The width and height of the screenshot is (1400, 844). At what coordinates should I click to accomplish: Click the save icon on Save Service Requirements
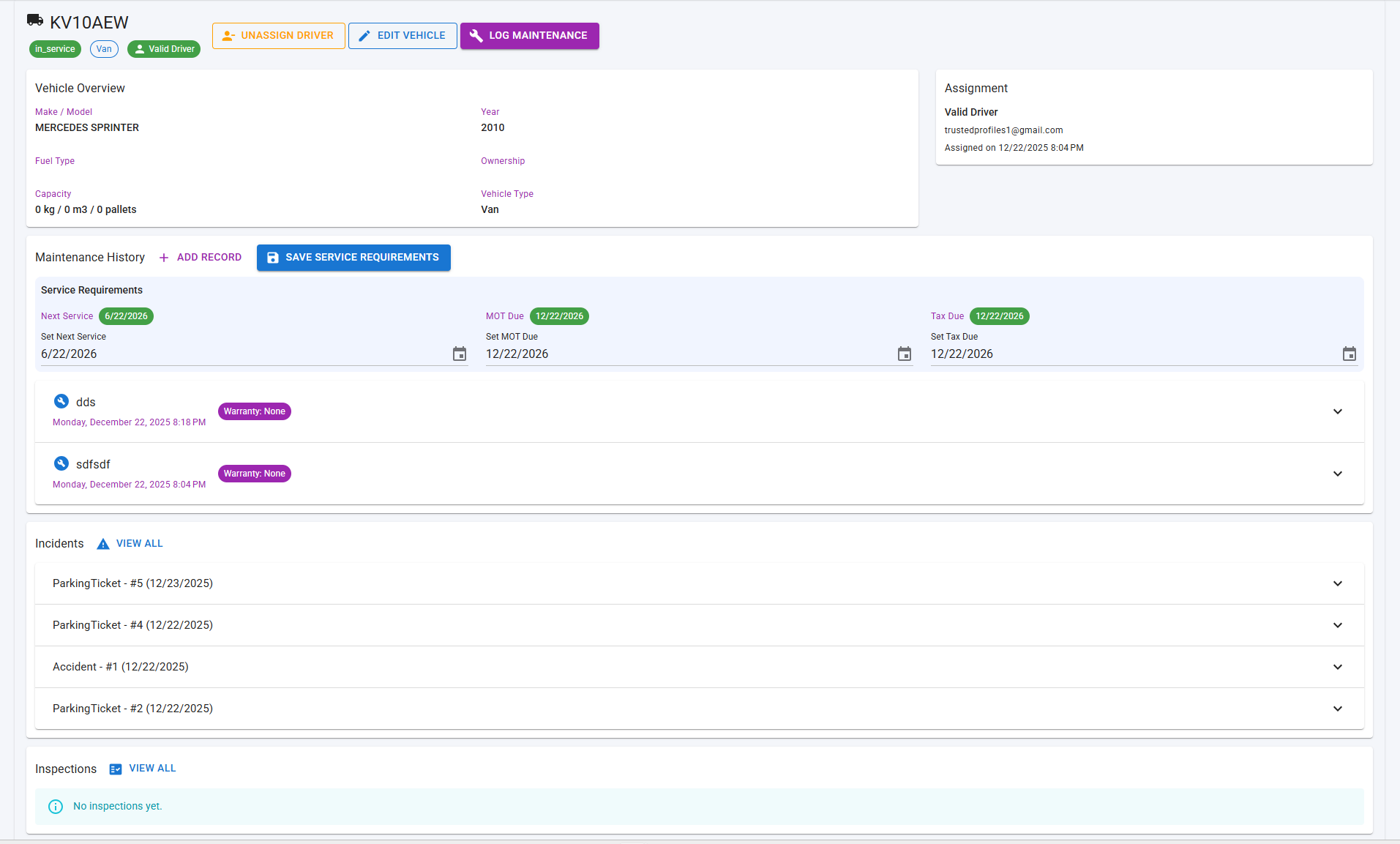(273, 257)
